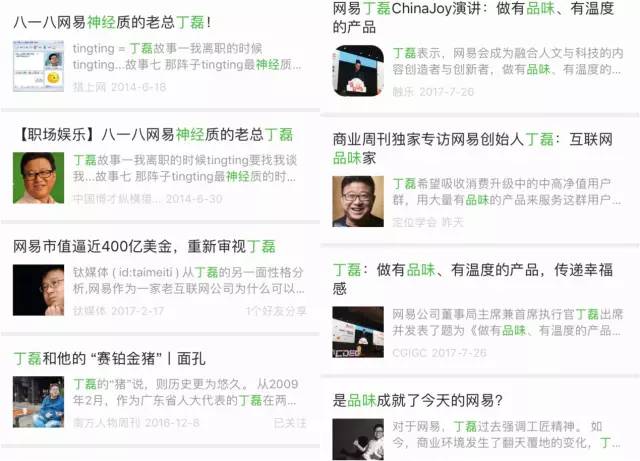Click the chat window screenshot thumbnail
640x461 pixels.
point(38,66)
